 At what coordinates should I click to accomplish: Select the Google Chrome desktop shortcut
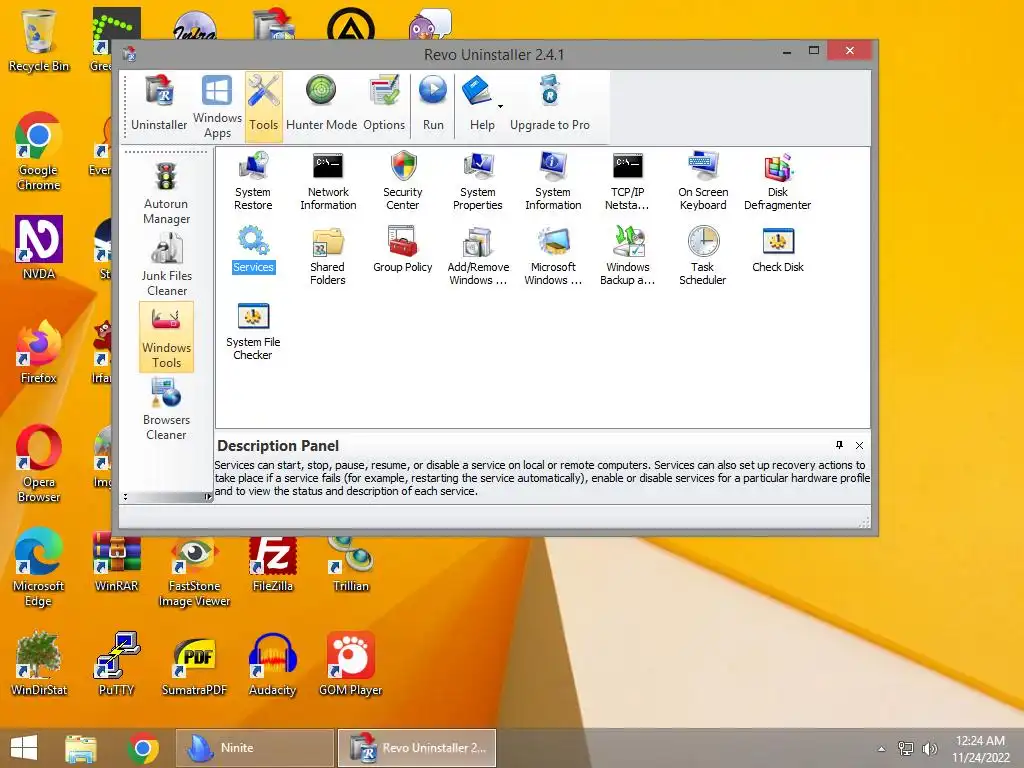[x=39, y=151]
